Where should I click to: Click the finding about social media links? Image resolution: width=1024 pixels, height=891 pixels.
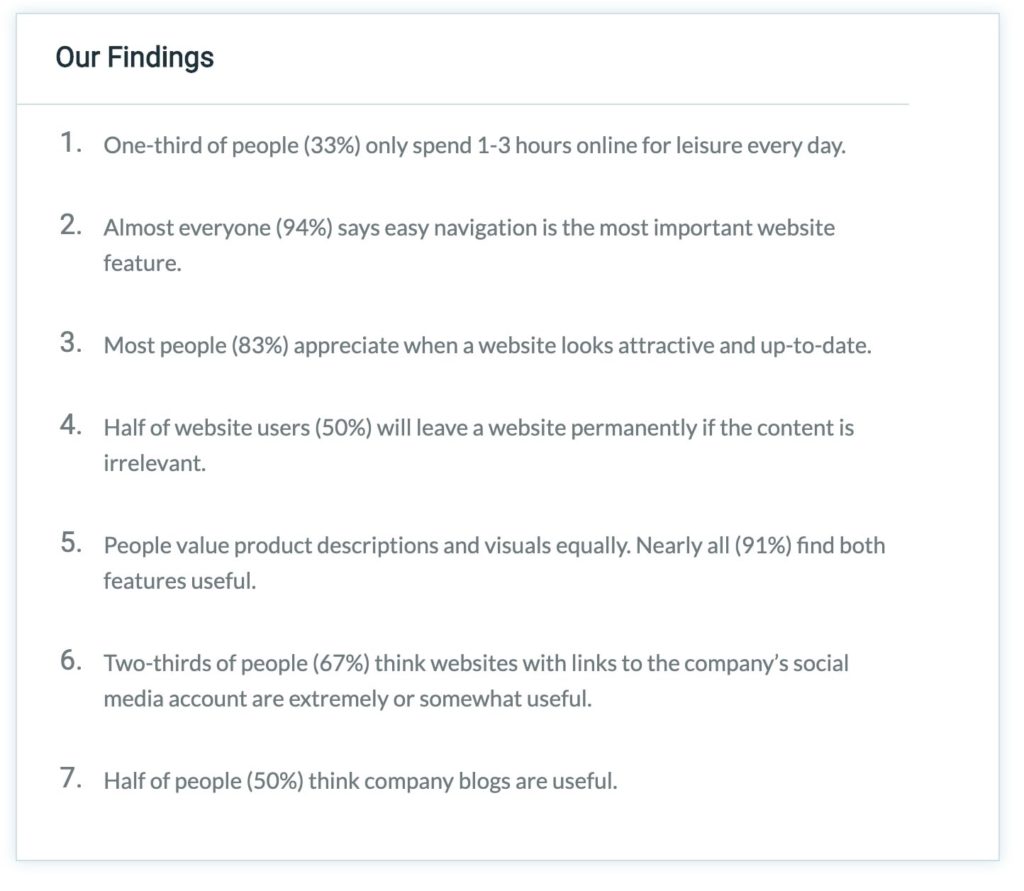click(476, 664)
